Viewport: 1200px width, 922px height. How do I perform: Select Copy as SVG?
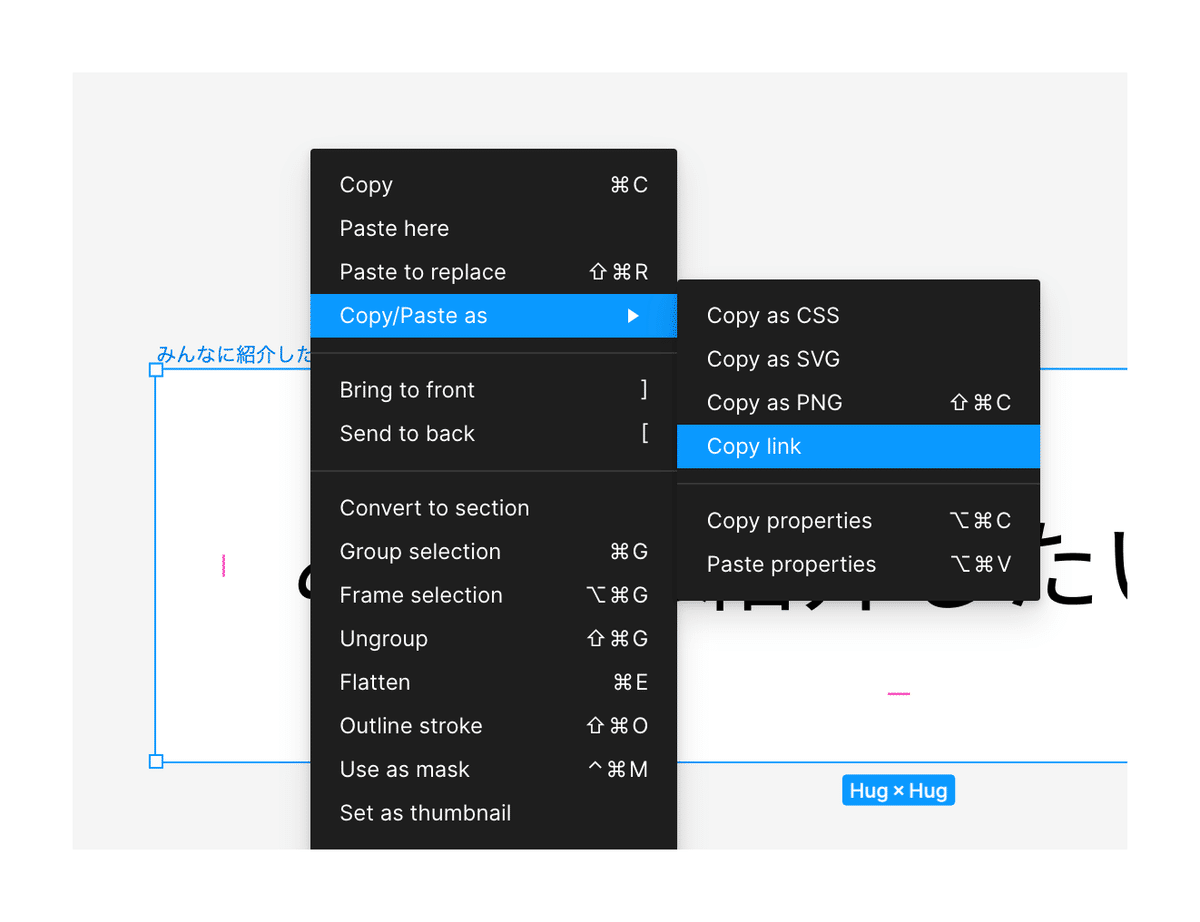pos(859,359)
